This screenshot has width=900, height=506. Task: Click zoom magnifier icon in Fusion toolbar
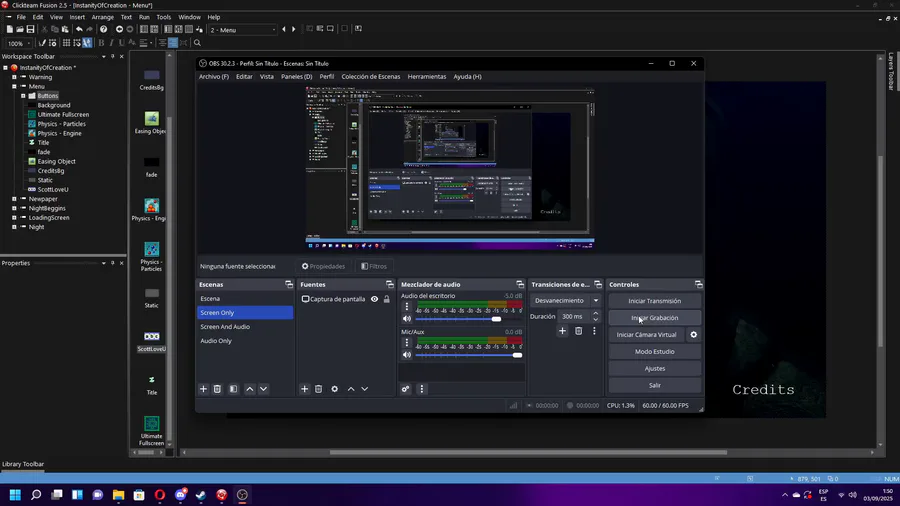(x=197, y=43)
